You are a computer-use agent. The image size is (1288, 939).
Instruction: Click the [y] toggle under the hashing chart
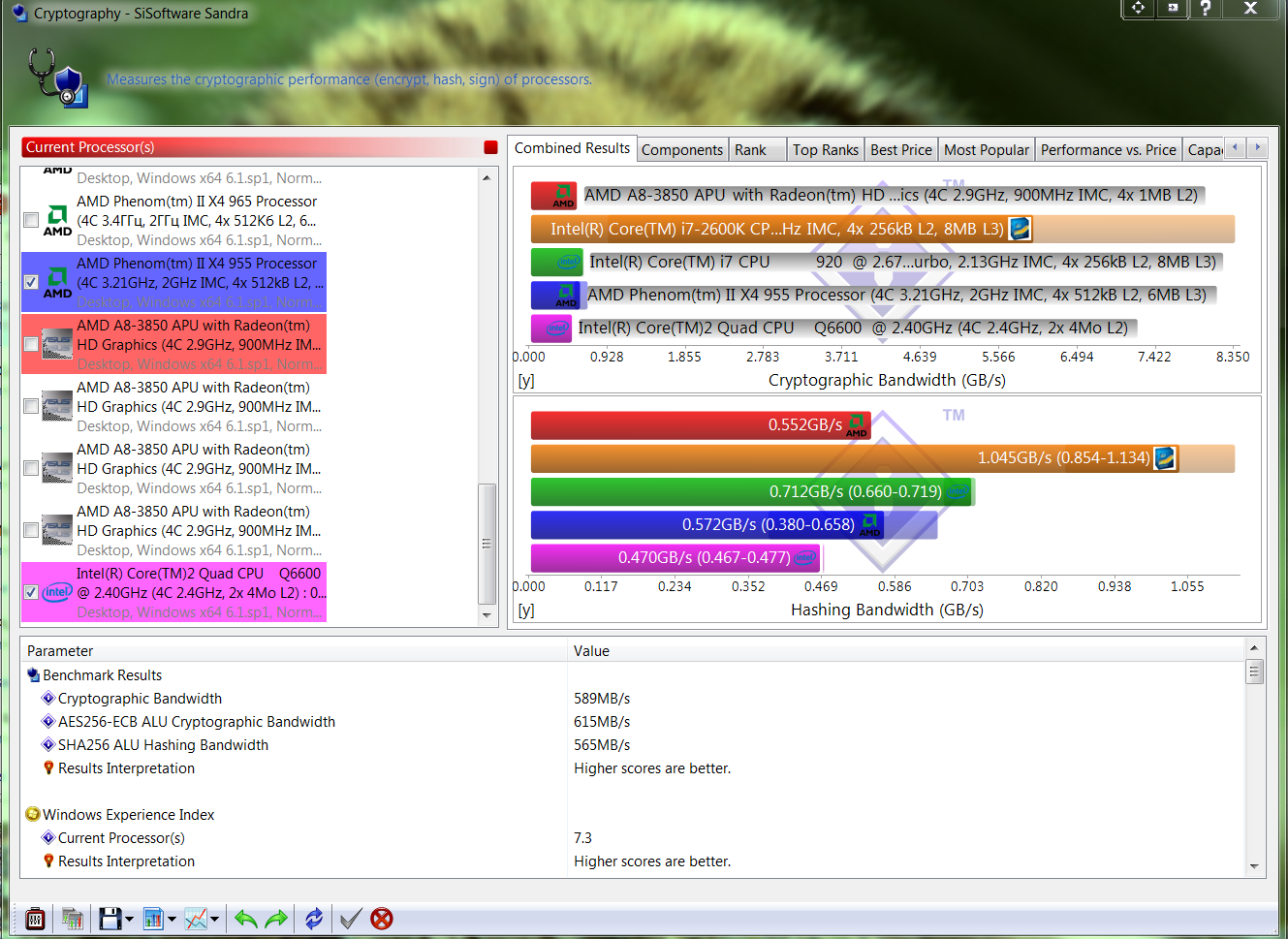[x=526, y=610]
